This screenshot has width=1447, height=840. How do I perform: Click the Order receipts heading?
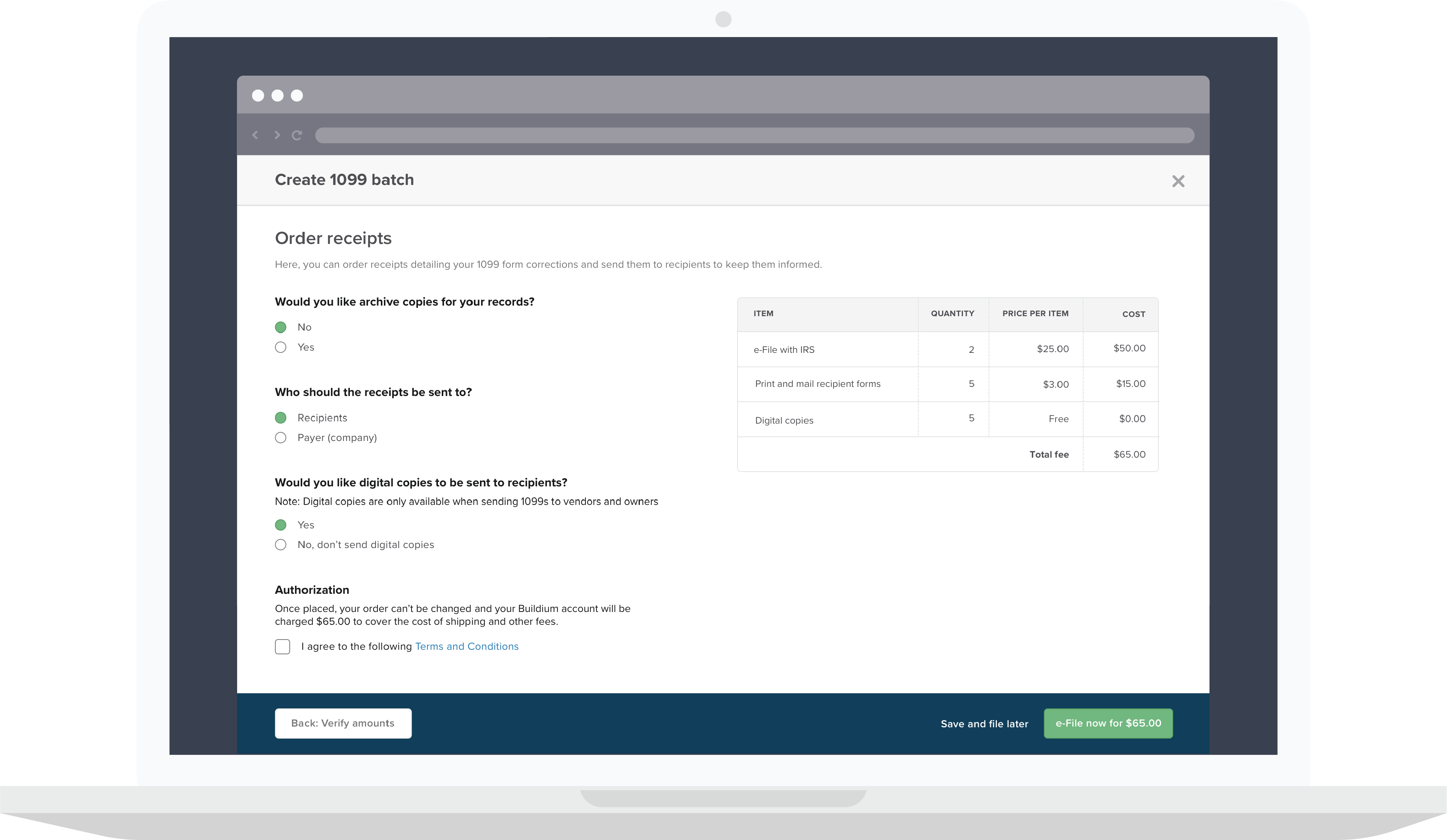(x=333, y=238)
